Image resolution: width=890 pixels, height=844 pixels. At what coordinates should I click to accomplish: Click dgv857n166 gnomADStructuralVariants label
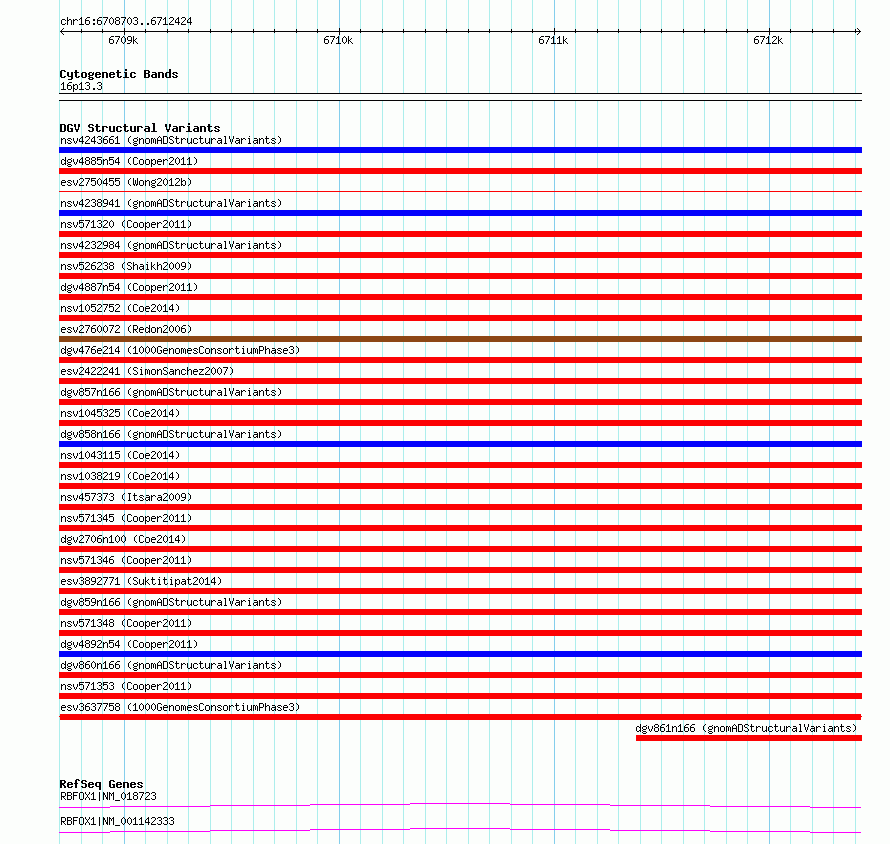point(171,392)
